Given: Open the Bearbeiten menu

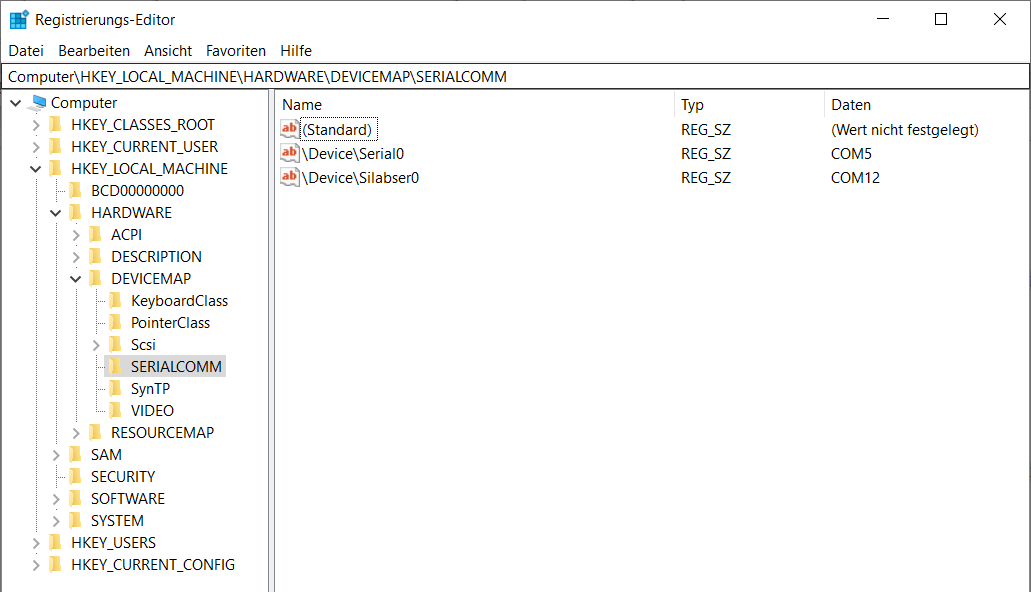Looking at the screenshot, I should pos(94,51).
